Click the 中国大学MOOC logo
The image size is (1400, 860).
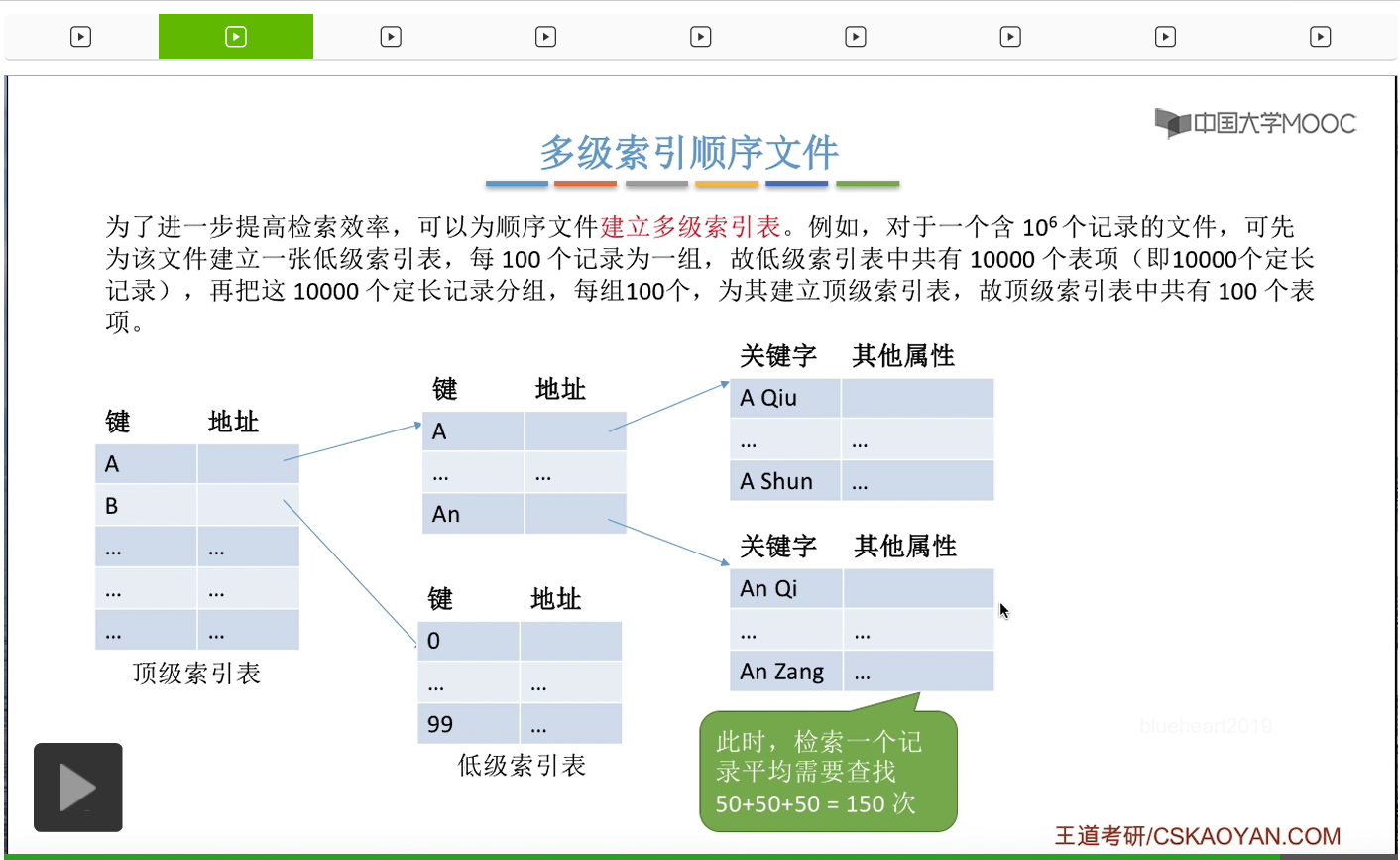point(1255,123)
